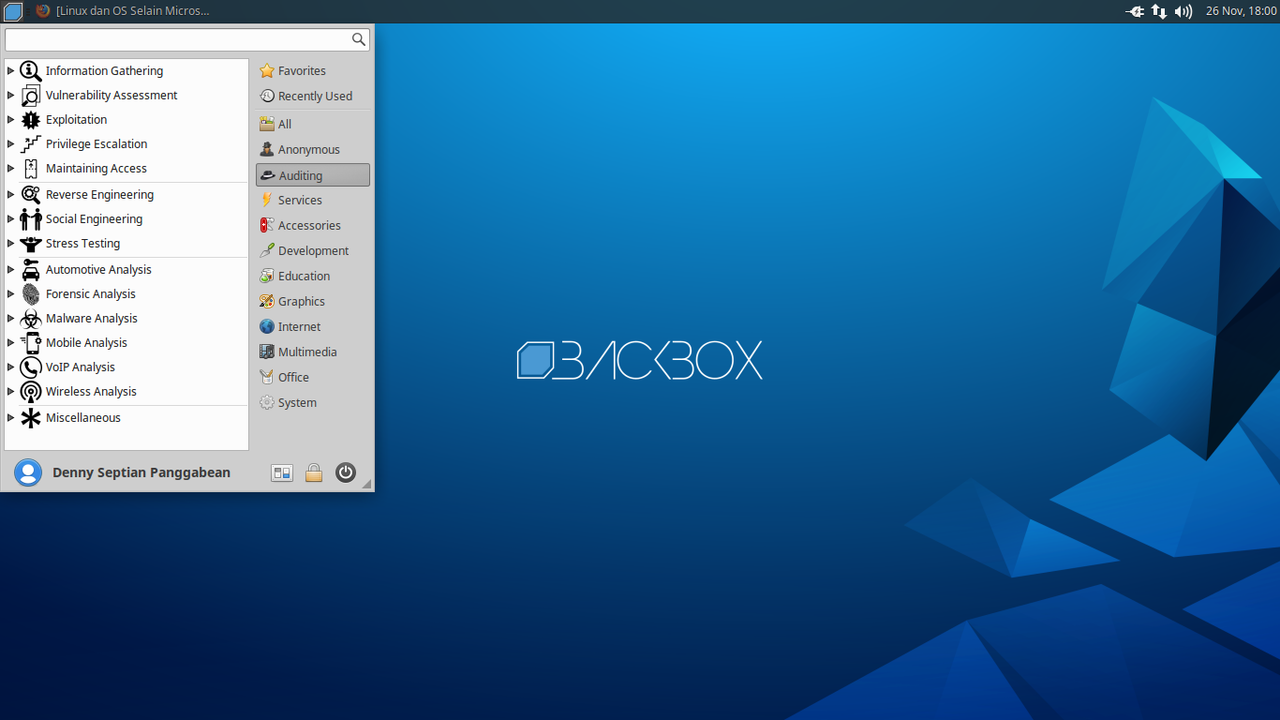1280x720 pixels.
Task: Click the Stress Testing icon
Action: pos(31,243)
